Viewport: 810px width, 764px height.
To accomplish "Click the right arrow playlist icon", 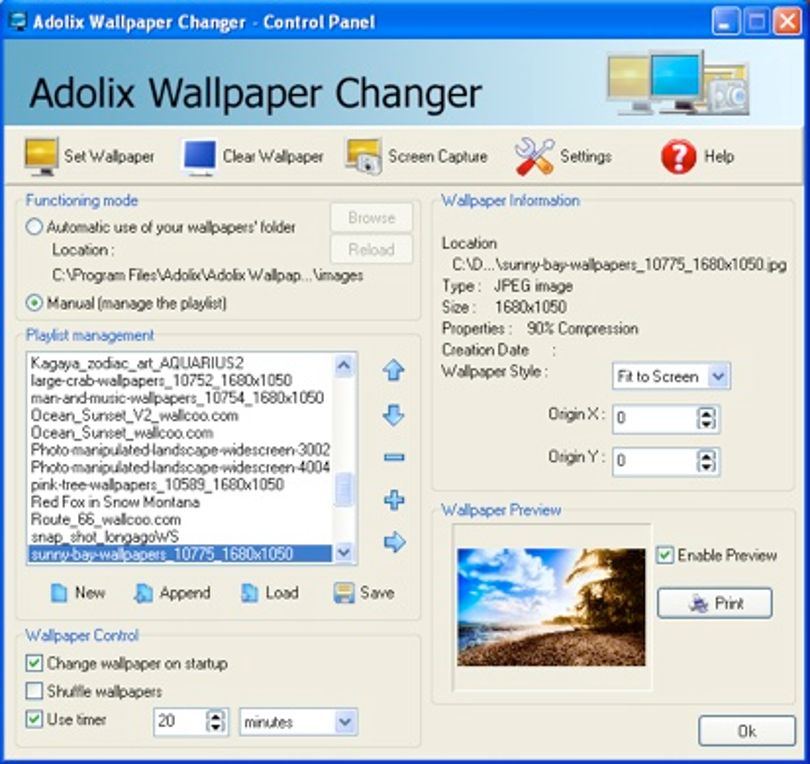I will [x=395, y=542].
